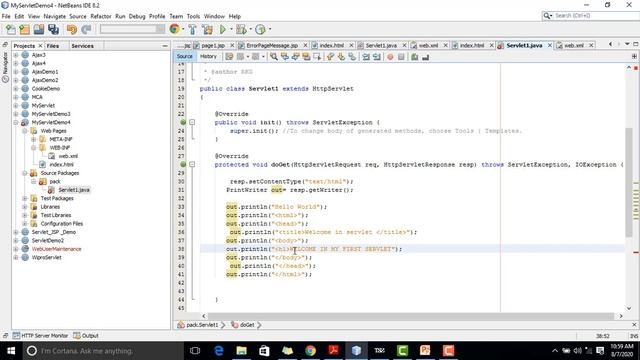The image size is (640, 360).
Task: Open the Profile Project dropdown arrow
Action: tap(269, 29)
